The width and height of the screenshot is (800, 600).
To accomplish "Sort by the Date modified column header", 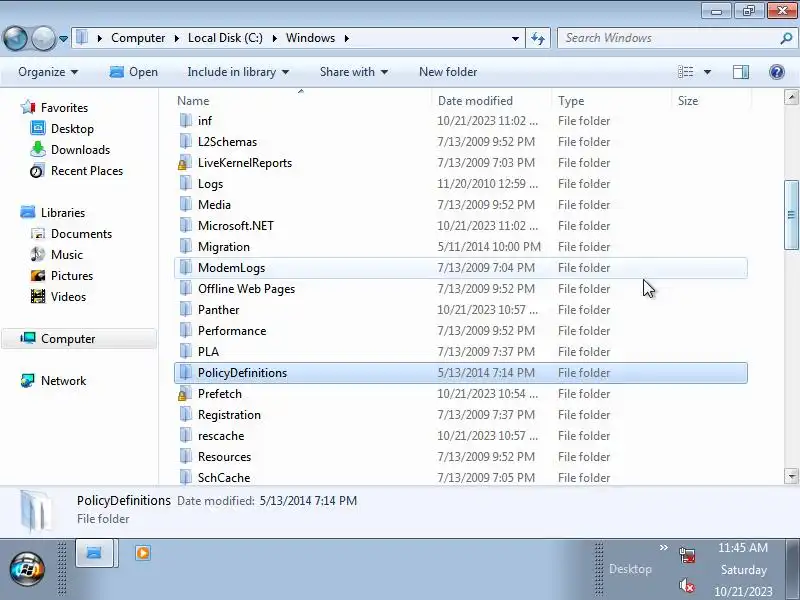I will [x=492, y=101].
